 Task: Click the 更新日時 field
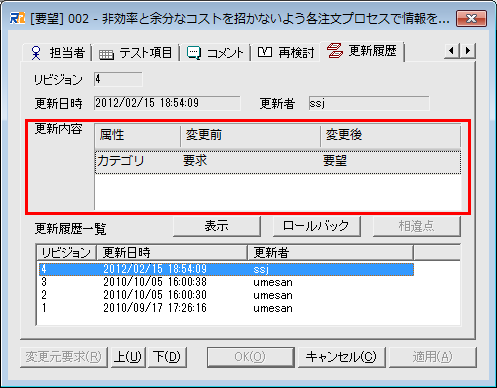coord(167,103)
